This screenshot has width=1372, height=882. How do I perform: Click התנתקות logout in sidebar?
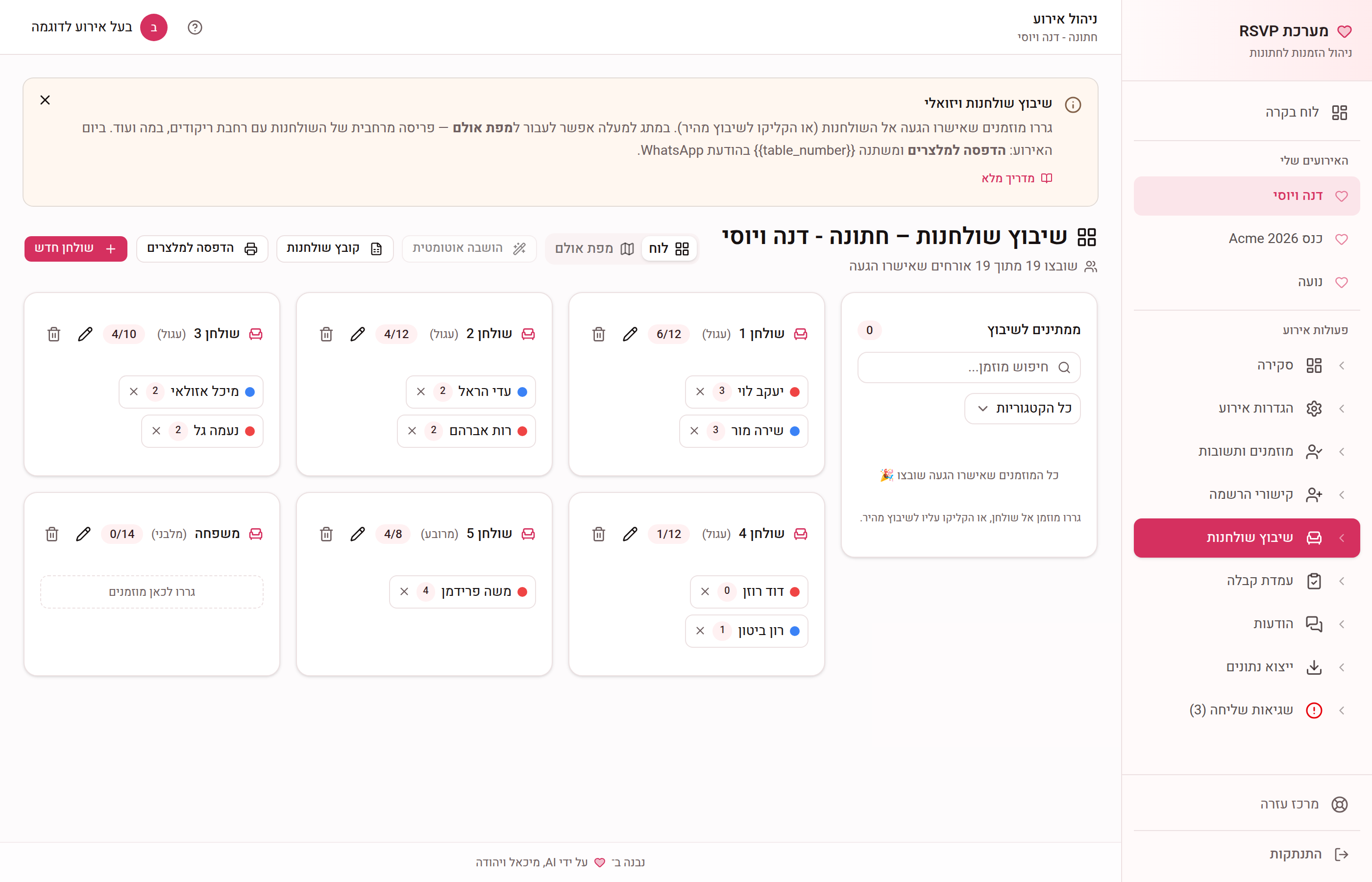(x=1247, y=855)
